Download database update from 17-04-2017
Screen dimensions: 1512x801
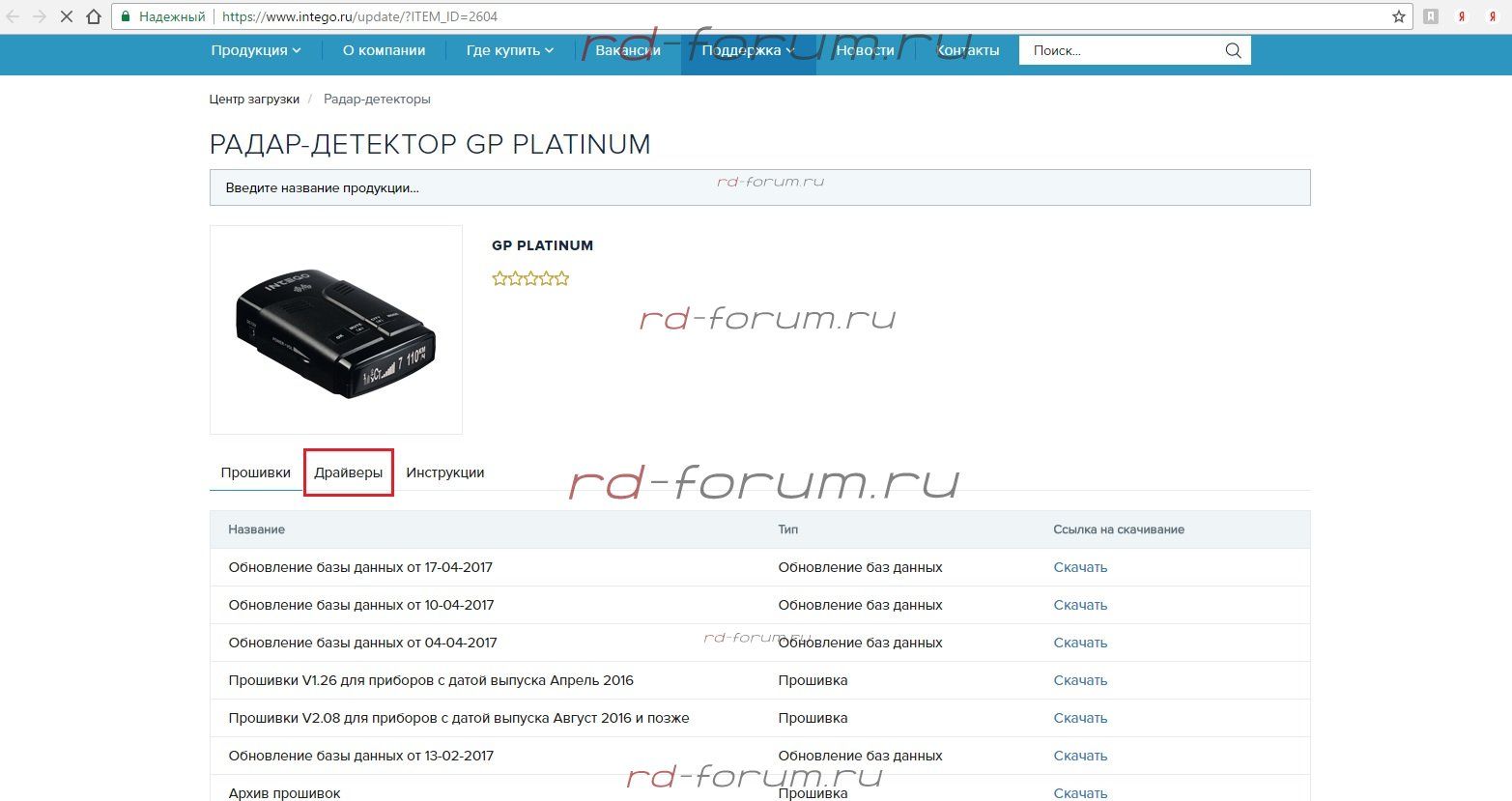tap(1079, 567)
